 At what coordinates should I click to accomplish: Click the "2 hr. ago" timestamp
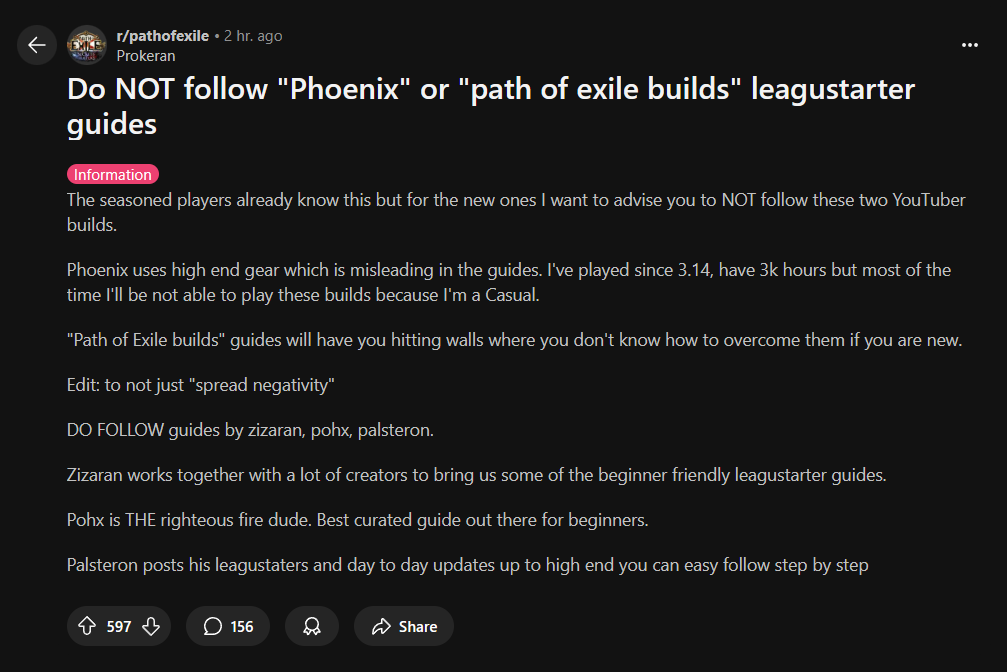pos(253,36)
